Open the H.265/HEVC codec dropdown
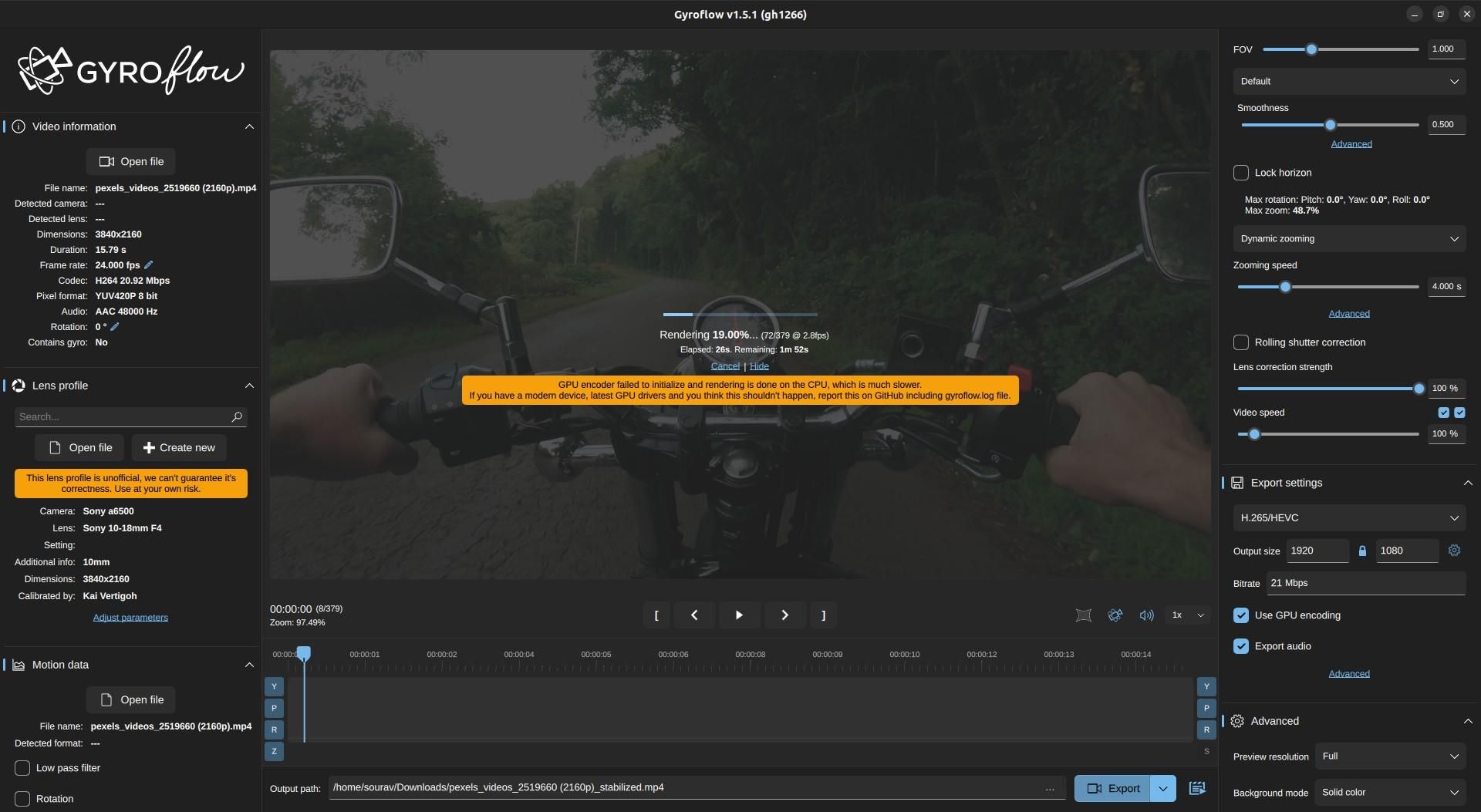 point(1348,517)
